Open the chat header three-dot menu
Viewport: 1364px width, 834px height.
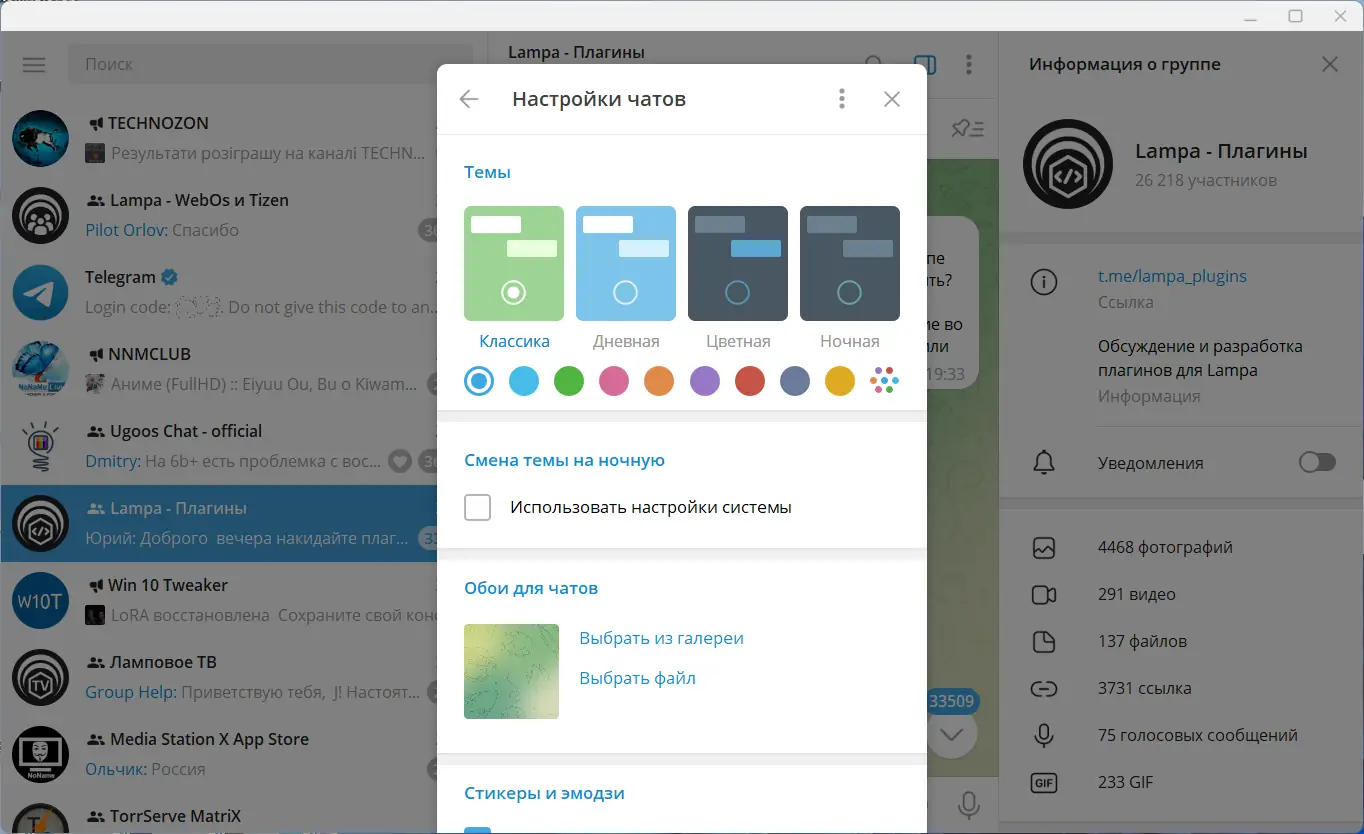click(968, 64)
